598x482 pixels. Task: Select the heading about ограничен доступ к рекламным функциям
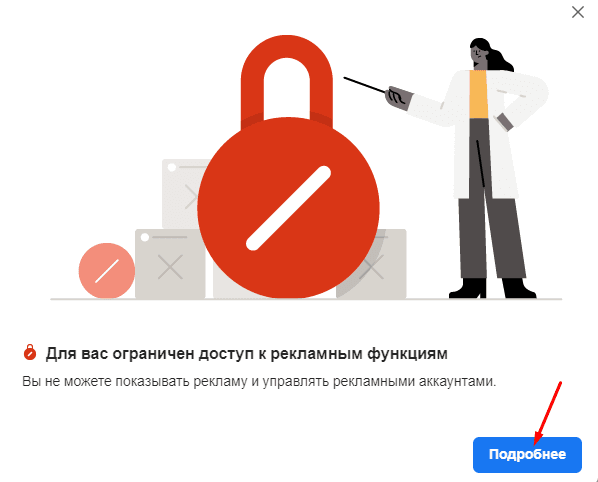(246, 354)
